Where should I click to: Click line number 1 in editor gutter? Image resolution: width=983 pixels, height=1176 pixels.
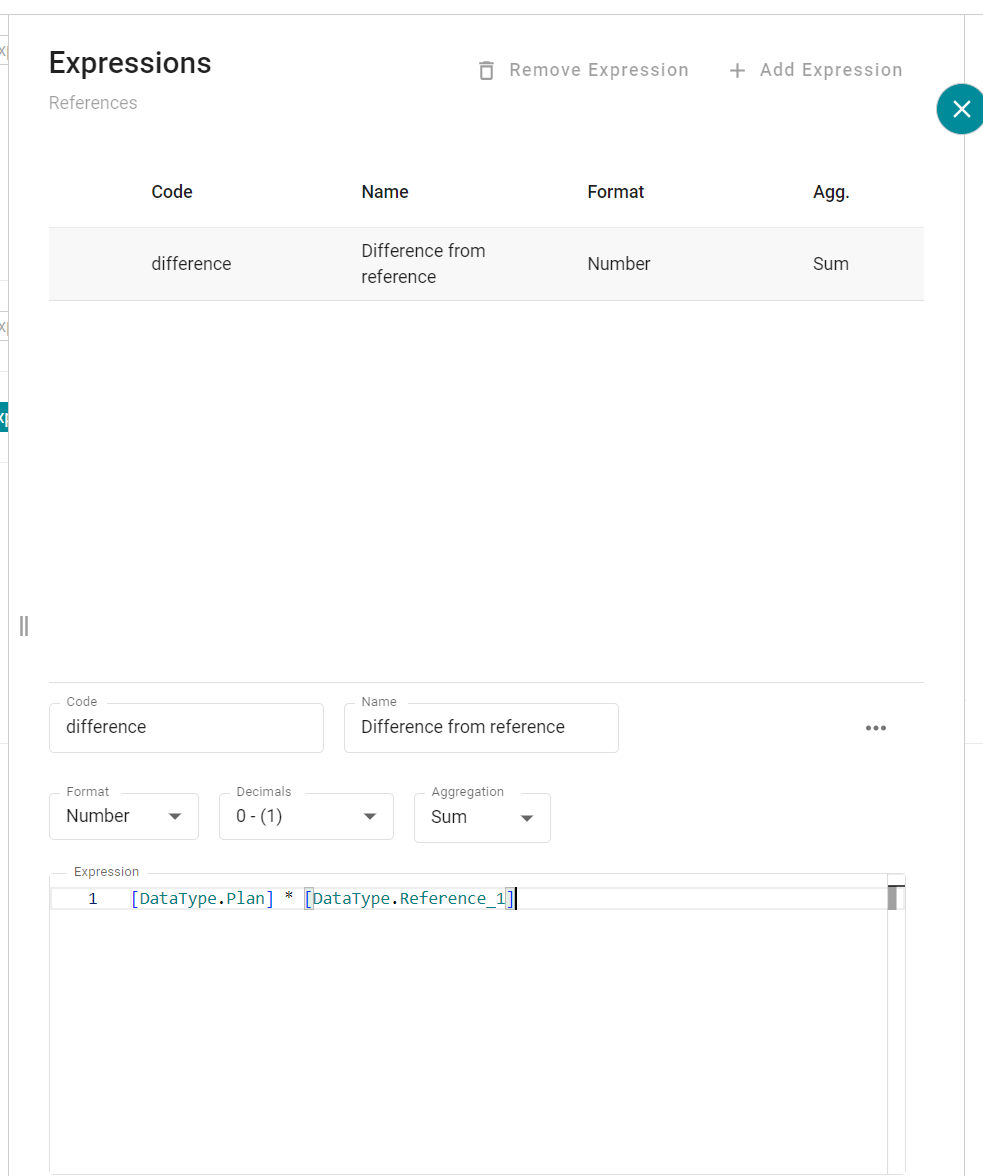point(93,899)
